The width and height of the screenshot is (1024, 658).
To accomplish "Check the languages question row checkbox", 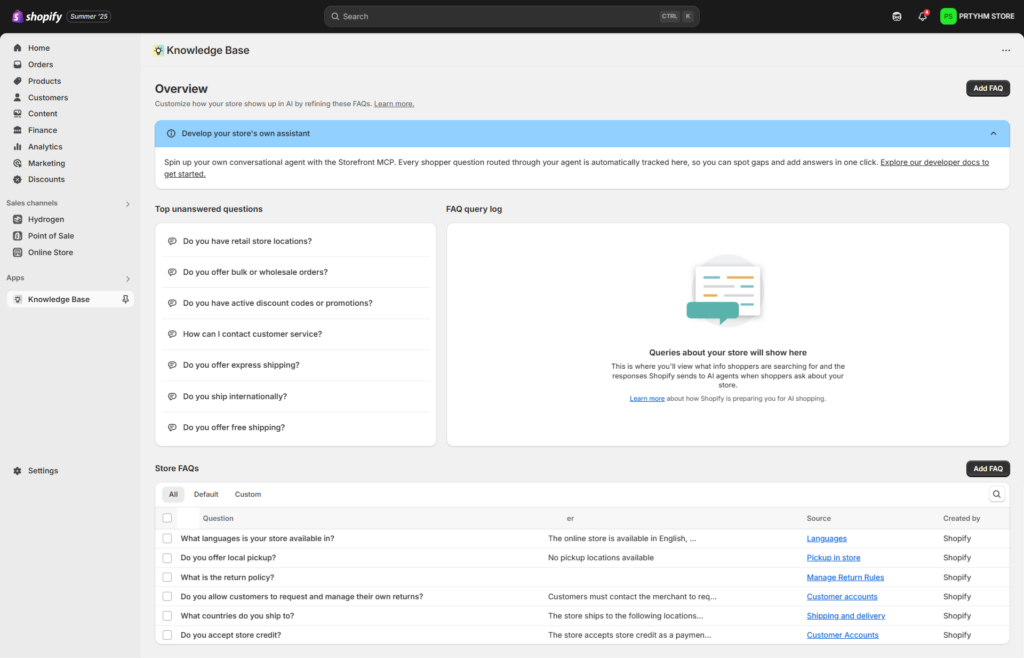I will (167, 539).
